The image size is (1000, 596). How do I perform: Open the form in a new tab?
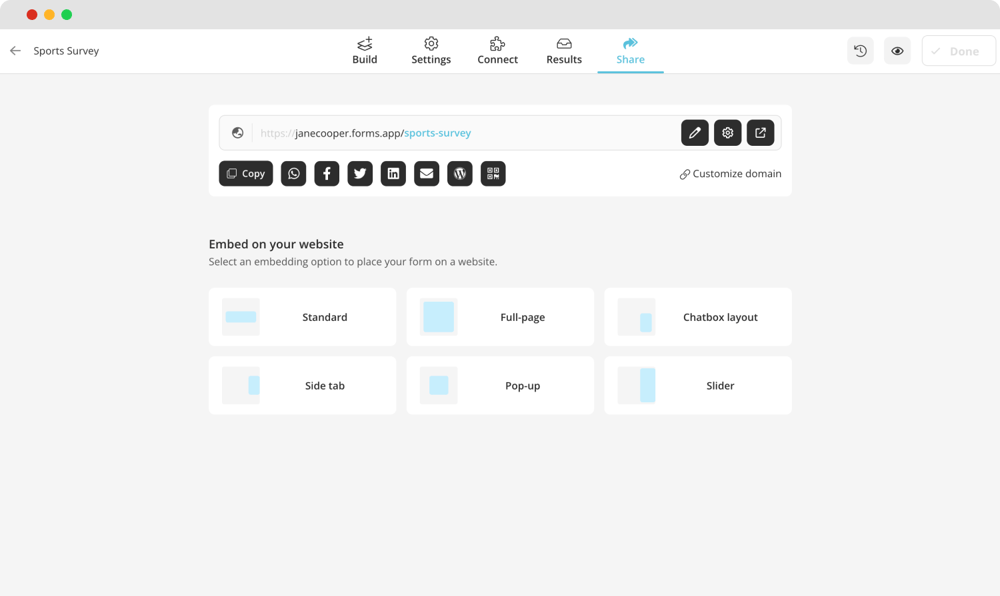pyautogui.click(x=760, y=132)
